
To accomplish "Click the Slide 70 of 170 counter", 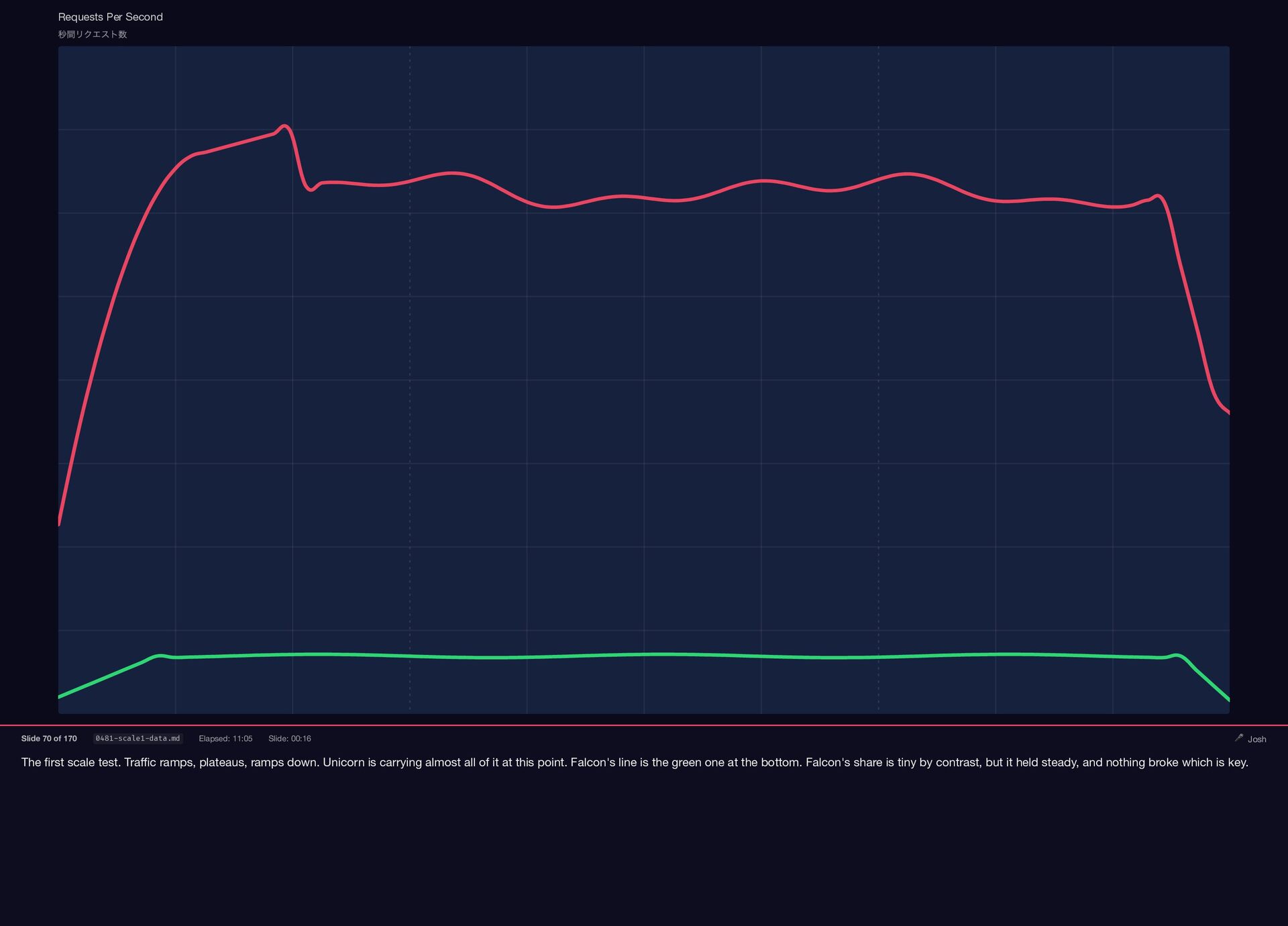I will click(49, 738).
